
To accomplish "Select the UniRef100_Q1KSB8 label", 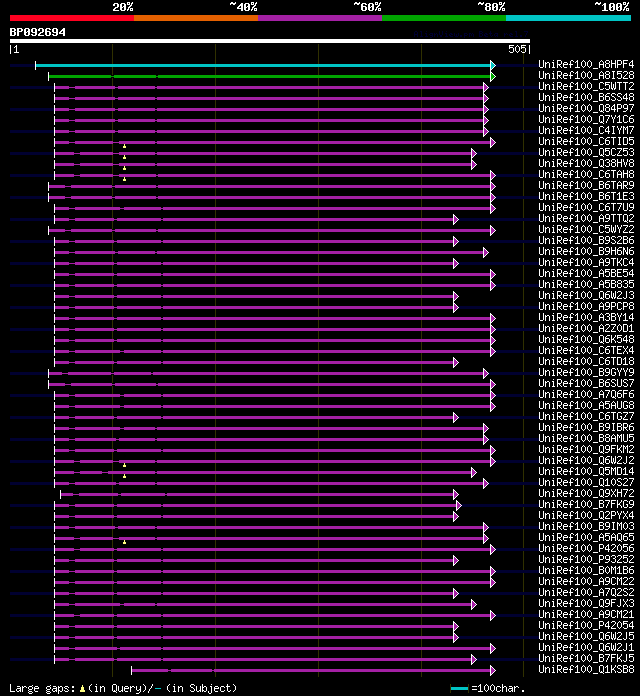I will click(586, 670).
